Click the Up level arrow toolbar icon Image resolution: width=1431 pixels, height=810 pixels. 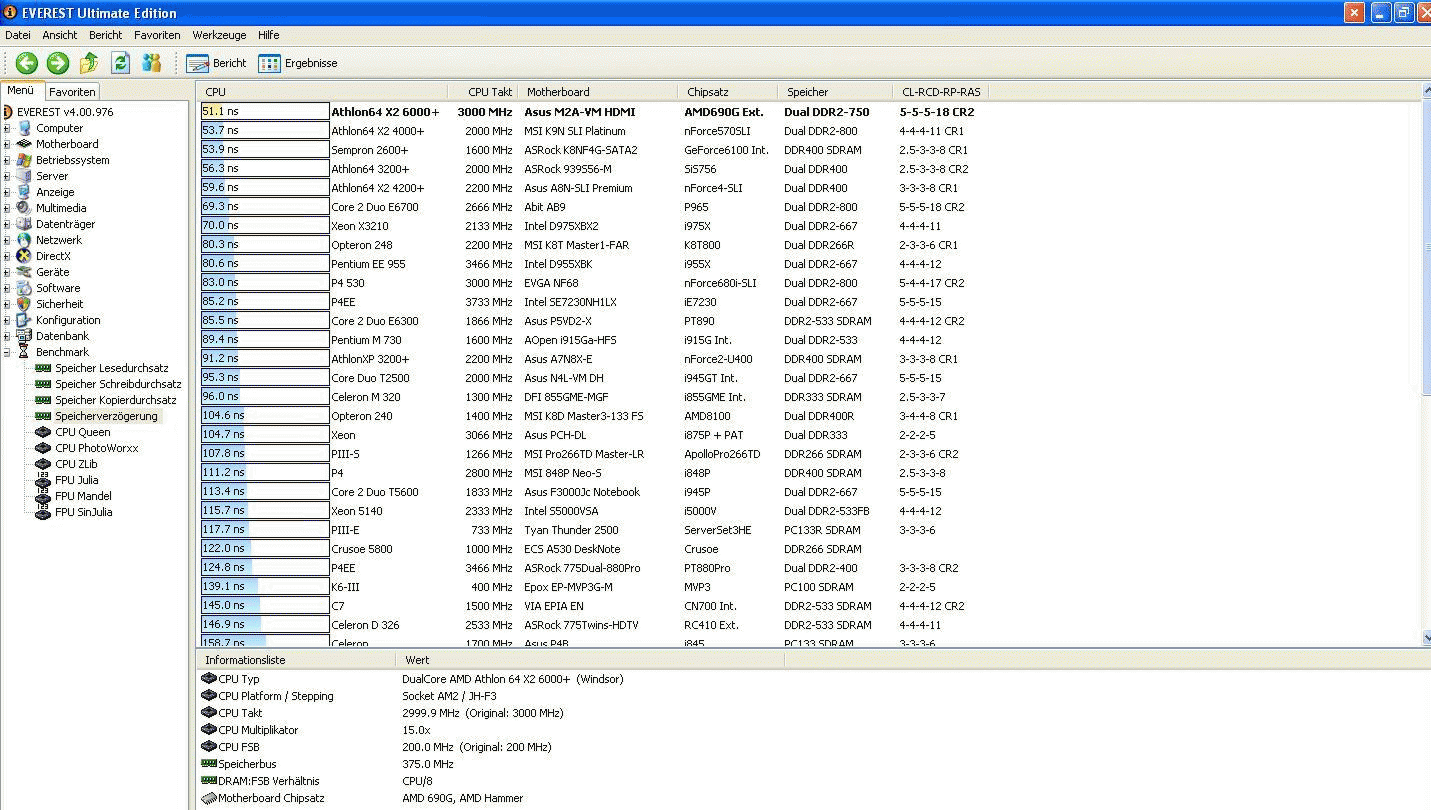tap(89, 63)
